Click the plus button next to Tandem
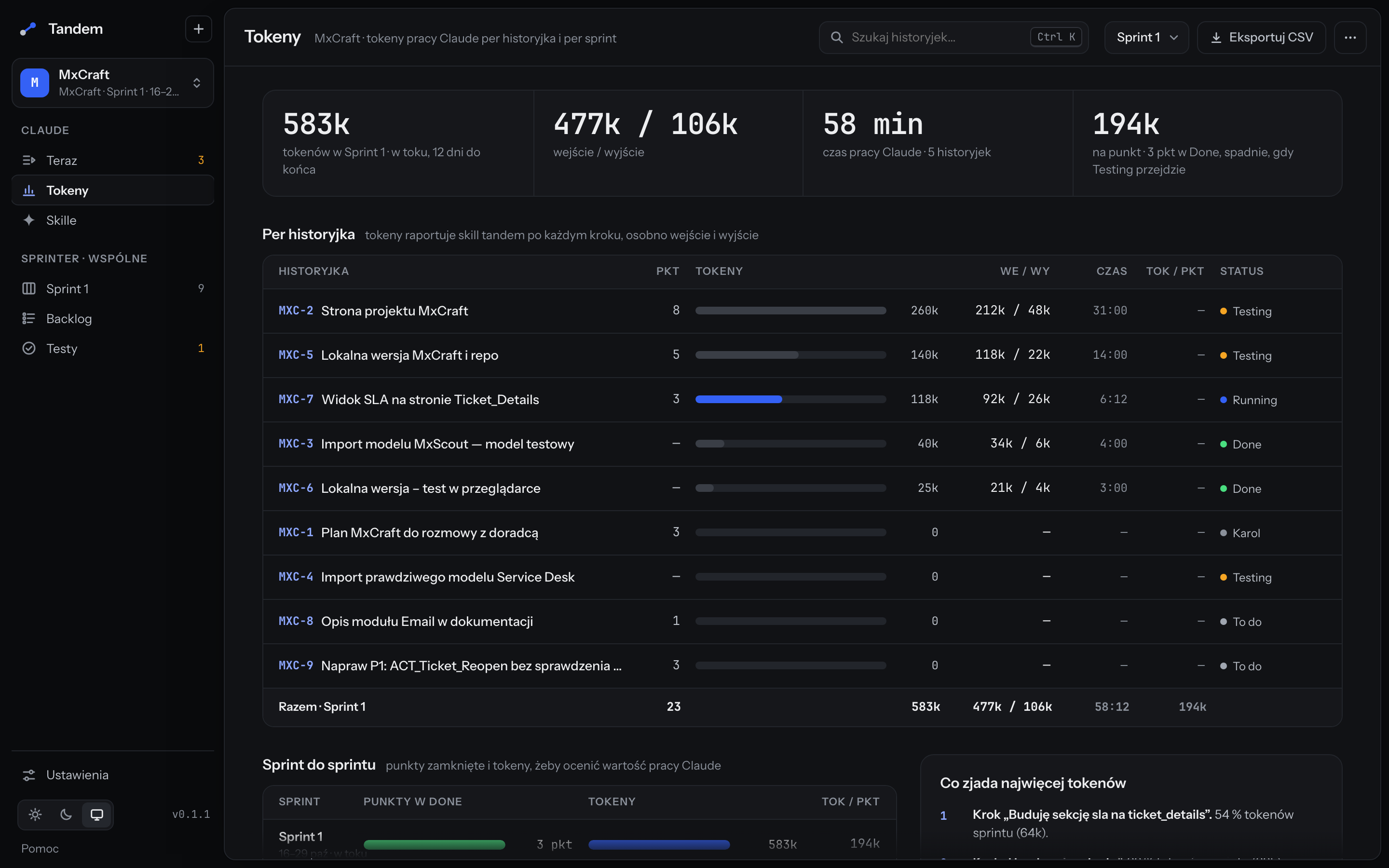The image size is (1389, 868). 198,29
